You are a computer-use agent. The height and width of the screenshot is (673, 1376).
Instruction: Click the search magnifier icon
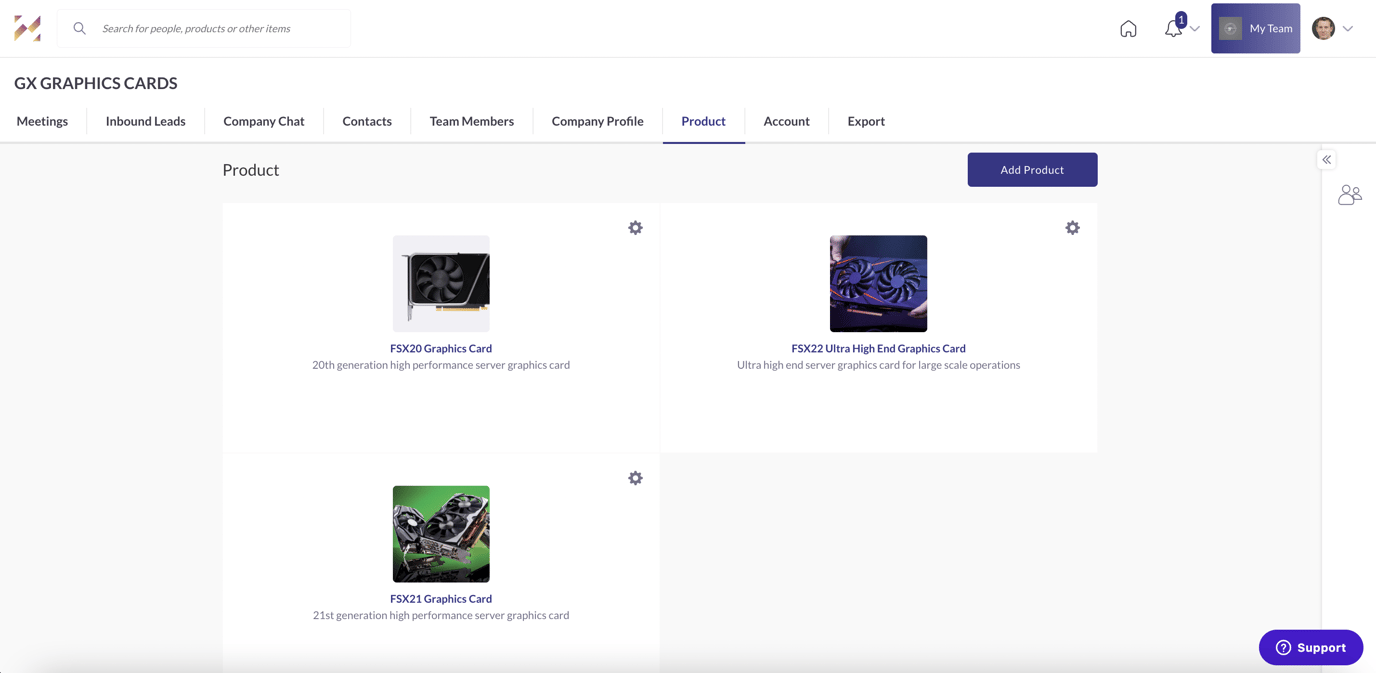click(x=80, y=29)
